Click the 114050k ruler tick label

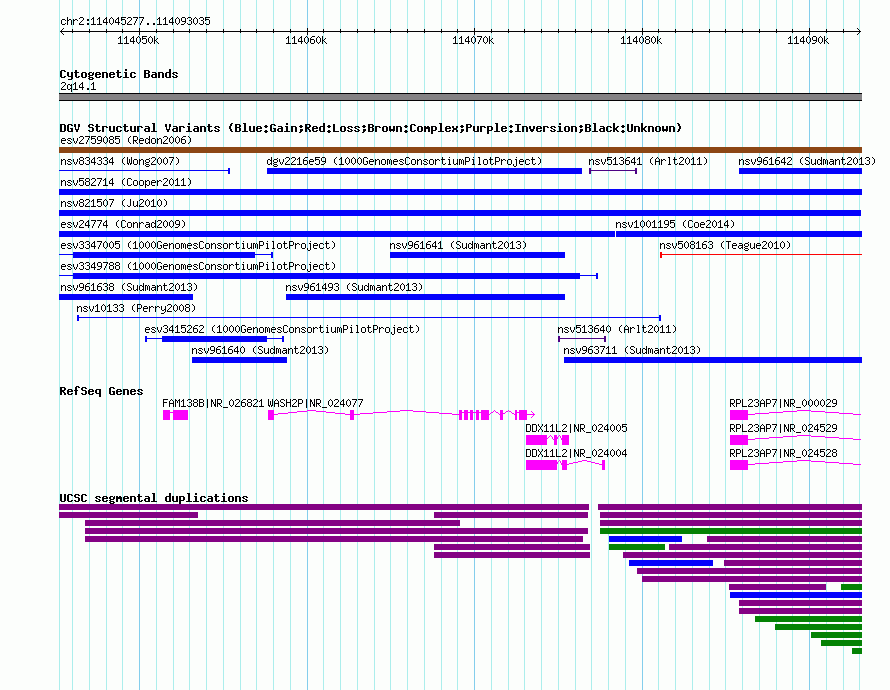(x=138, y=40)
